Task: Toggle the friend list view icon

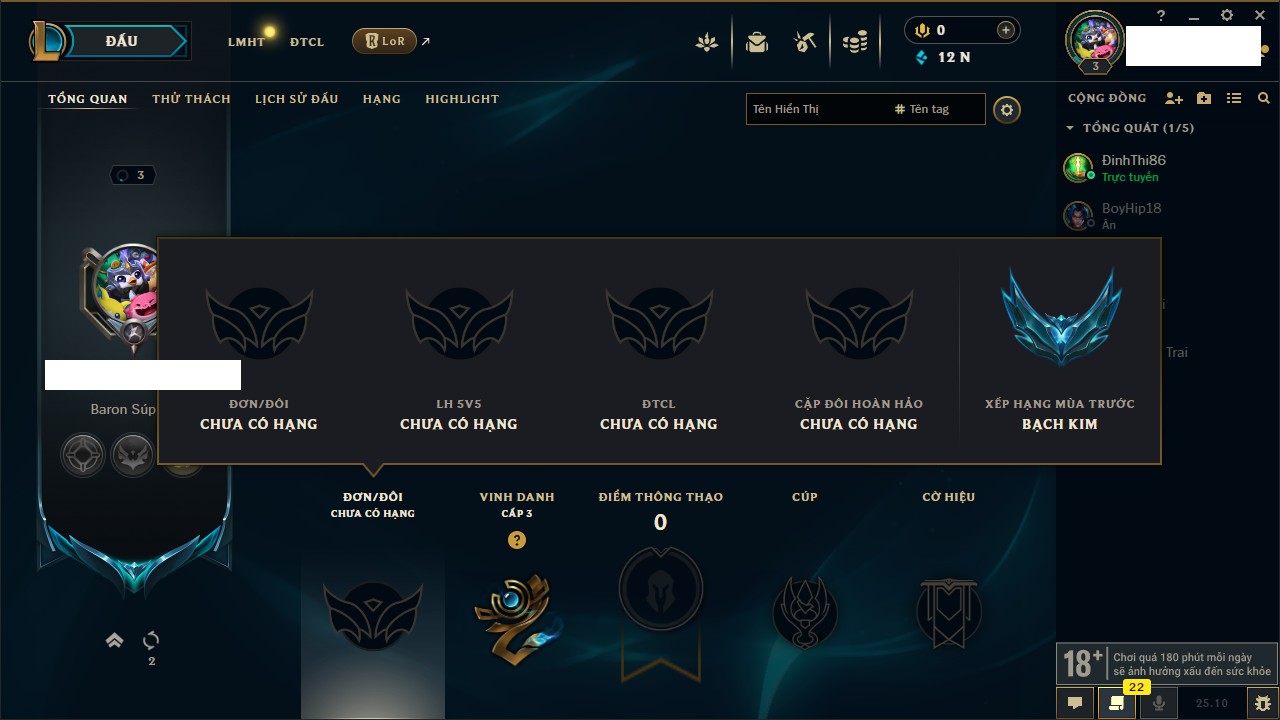Action: point(1234,98)
